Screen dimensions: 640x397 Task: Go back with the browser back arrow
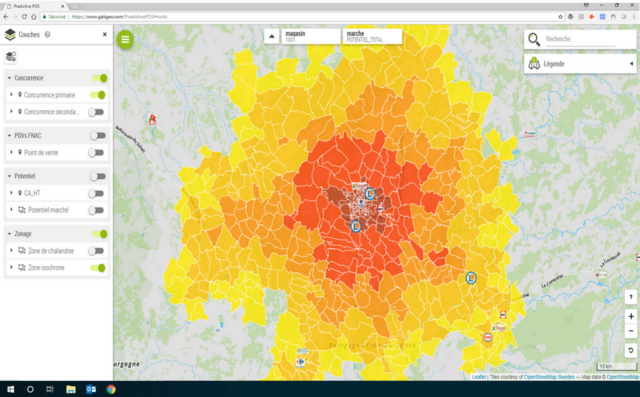pos(6,17)
